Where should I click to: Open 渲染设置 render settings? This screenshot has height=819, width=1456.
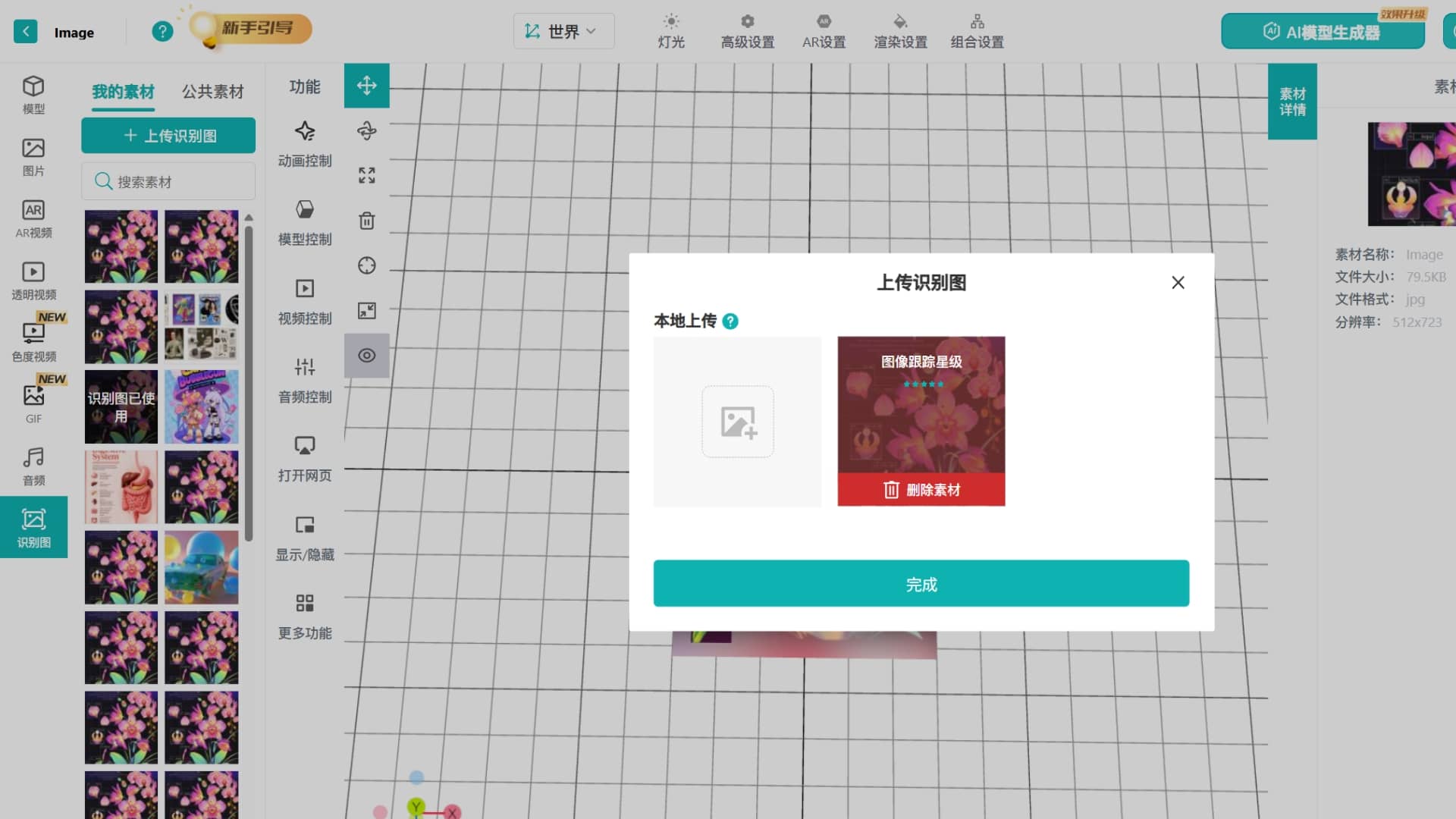901,31
